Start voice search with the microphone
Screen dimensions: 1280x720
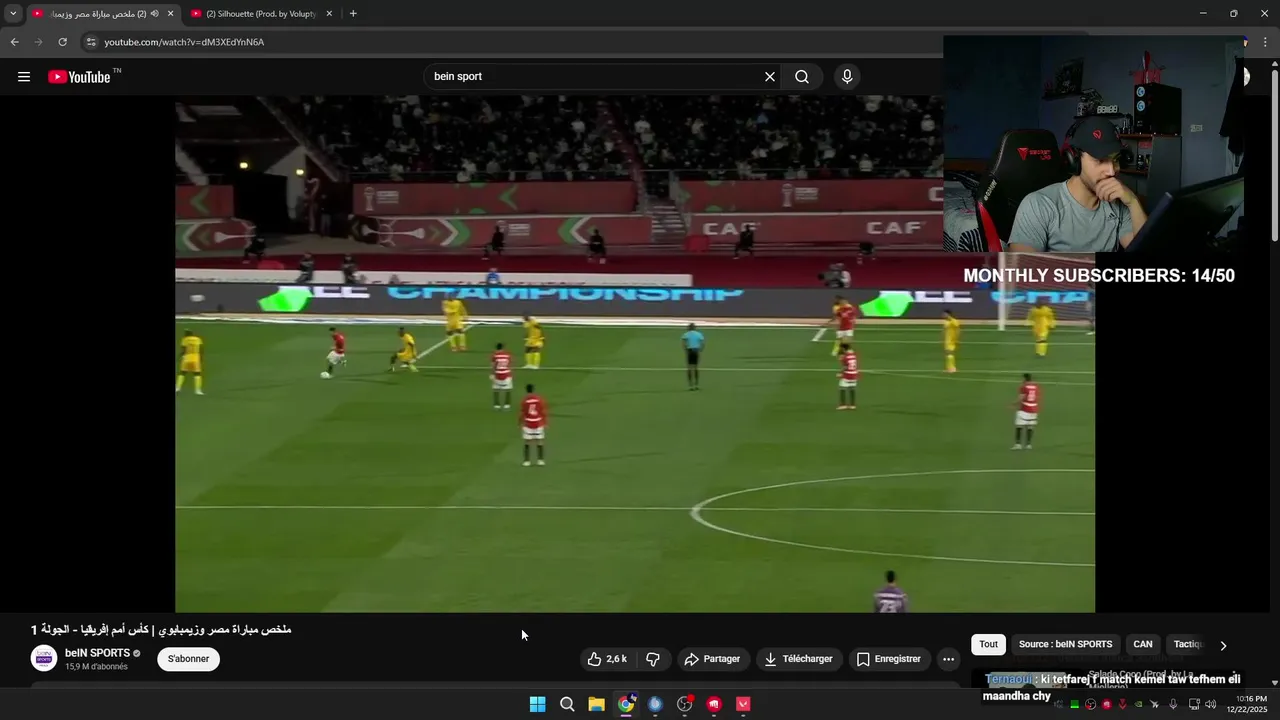[x=847, y=77]
